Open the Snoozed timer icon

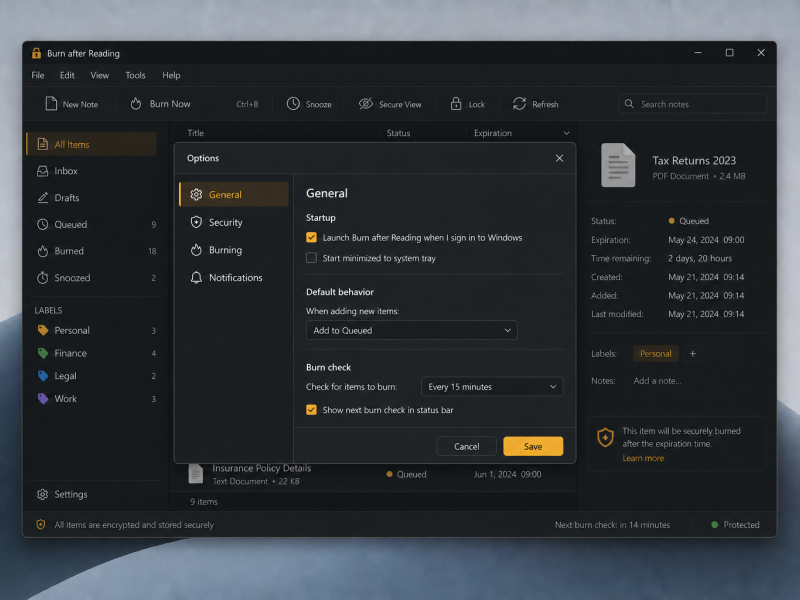pos(43,278)
